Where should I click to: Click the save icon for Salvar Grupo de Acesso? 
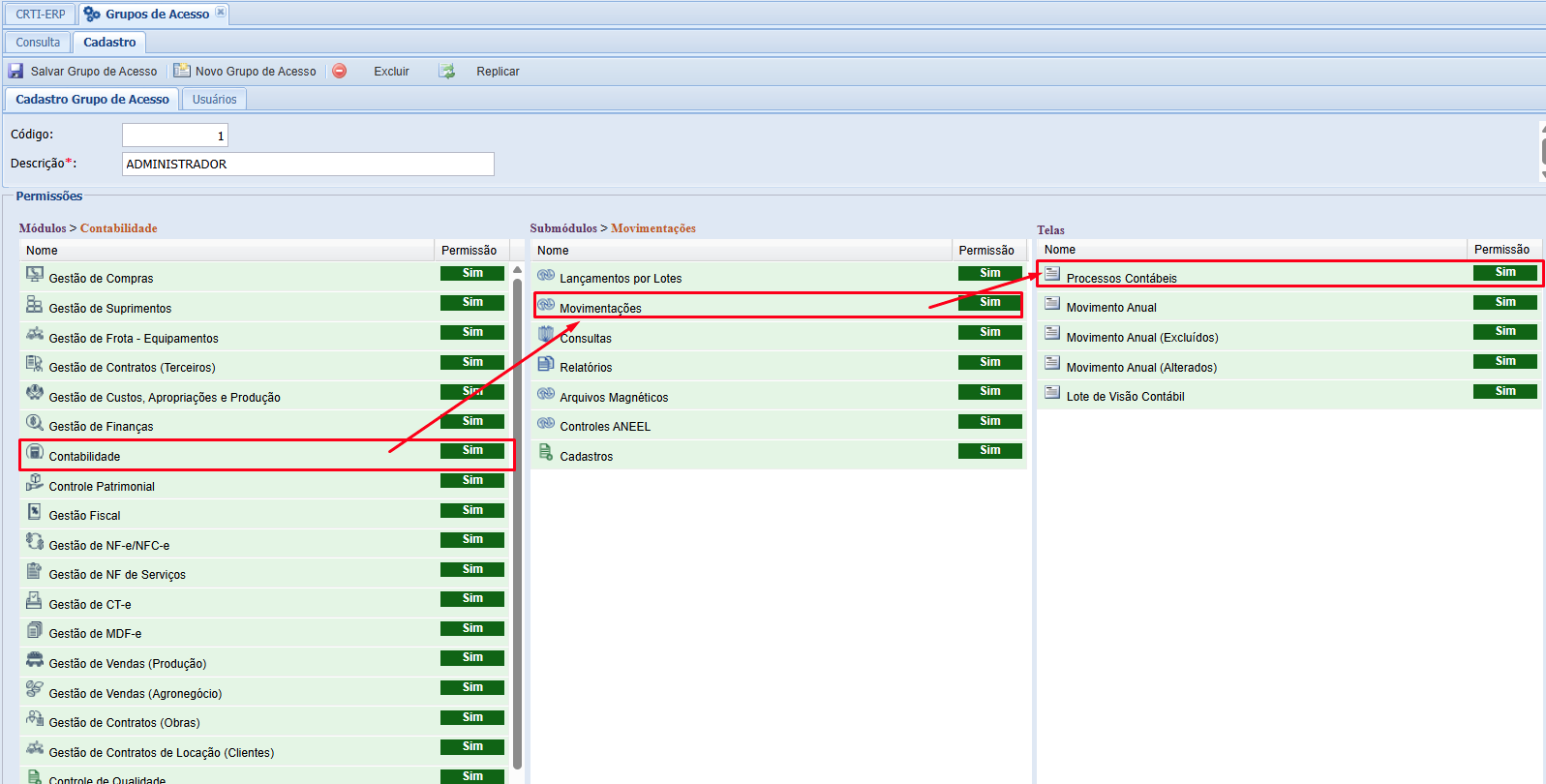15,71
